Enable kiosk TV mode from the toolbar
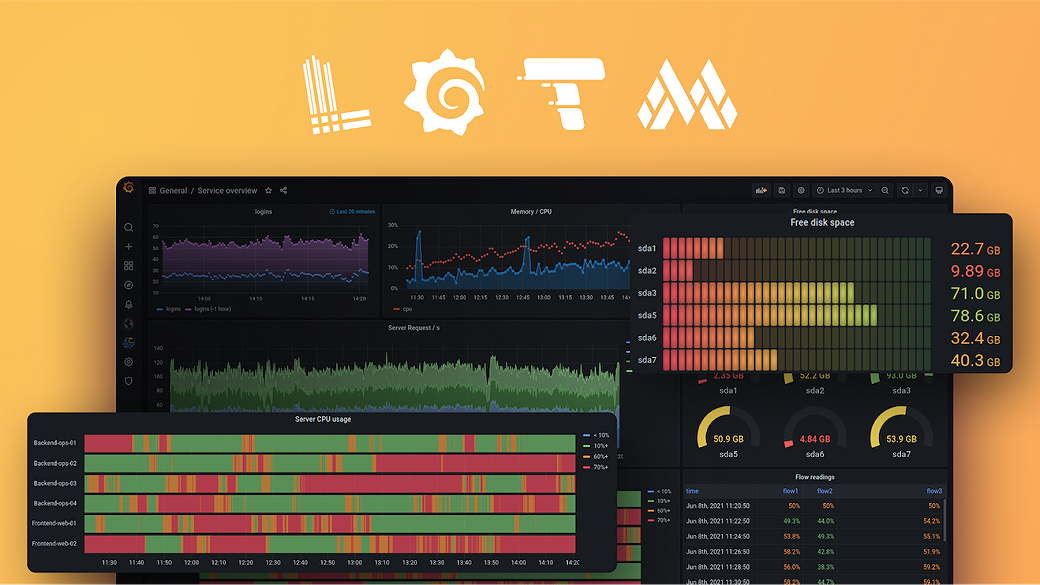 coord(939,190)
